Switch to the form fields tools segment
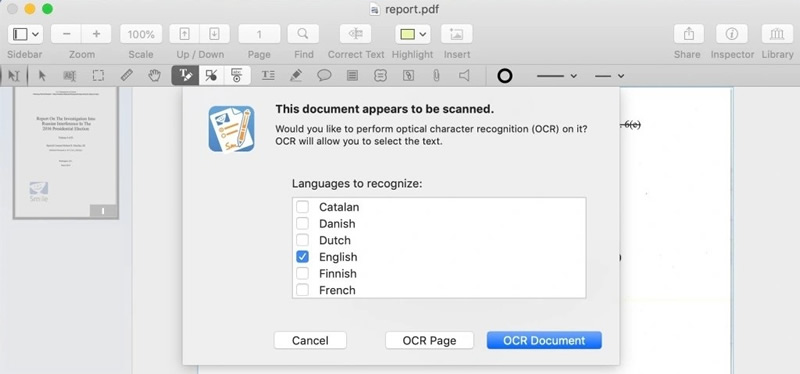Viewport: 800px width, 374px height. point(237,76)
